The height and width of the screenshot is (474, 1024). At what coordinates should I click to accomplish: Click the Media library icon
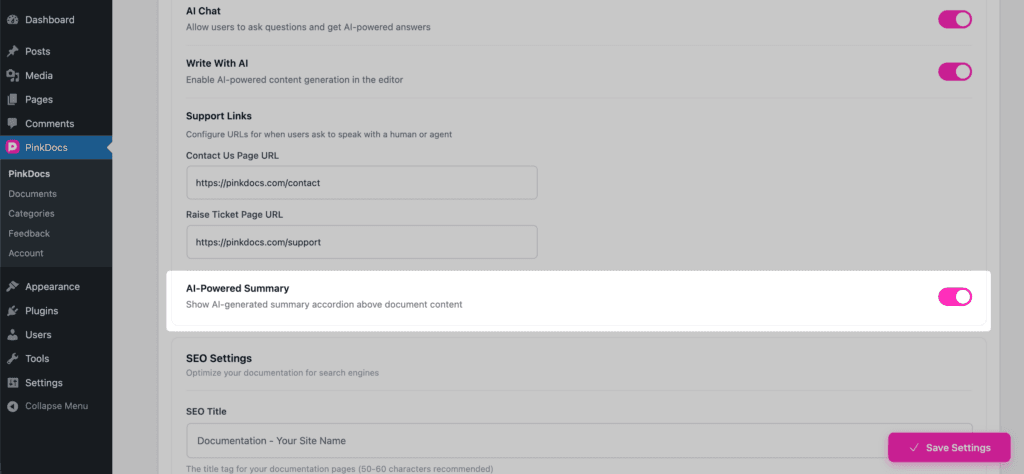click(x=12, y=75)
